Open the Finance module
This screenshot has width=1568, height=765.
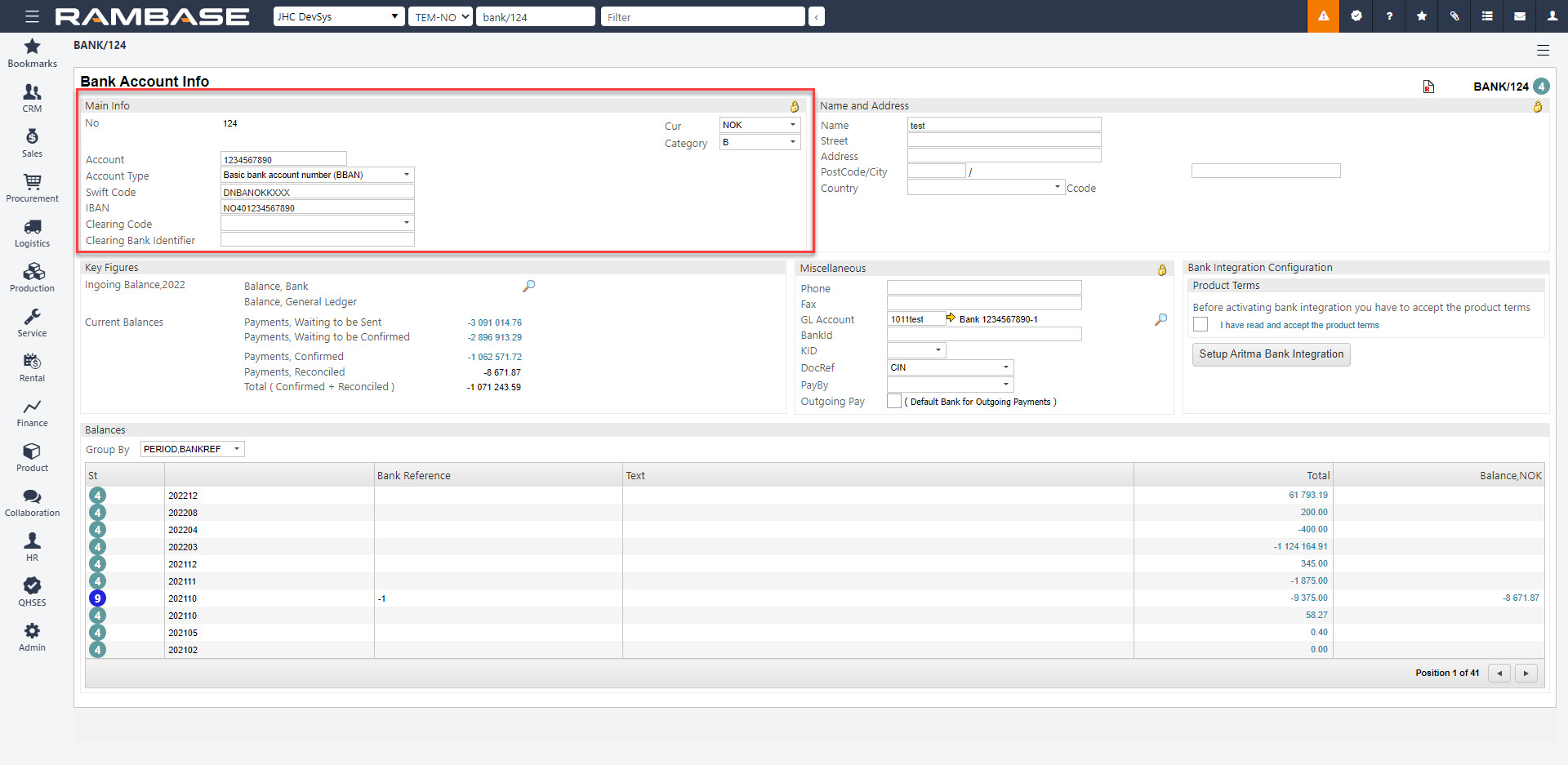(x=32, y=412)
